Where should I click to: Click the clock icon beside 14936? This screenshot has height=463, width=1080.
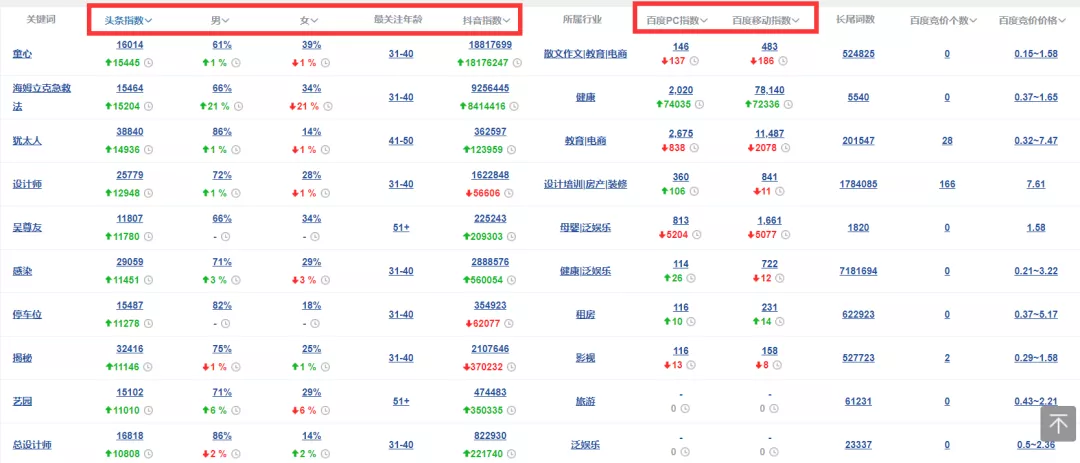pyautogui.click(x=148, y=150)
